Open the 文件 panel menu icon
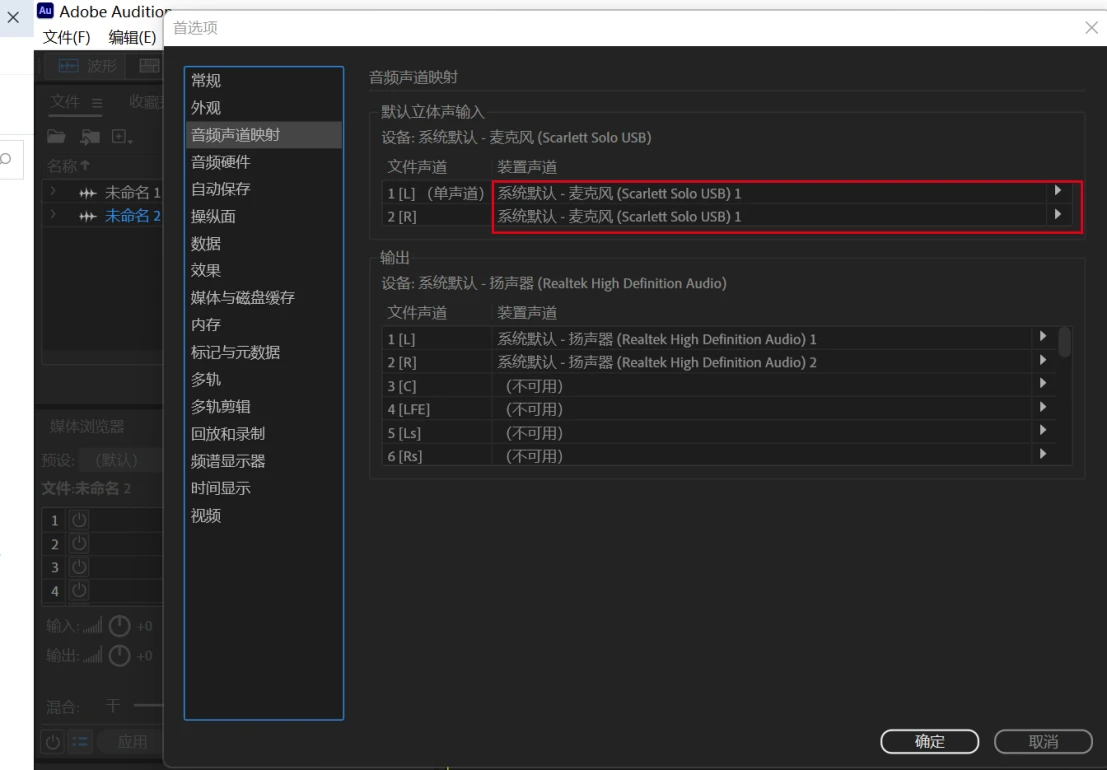The image size is (1107, 770). pos(97,103)
